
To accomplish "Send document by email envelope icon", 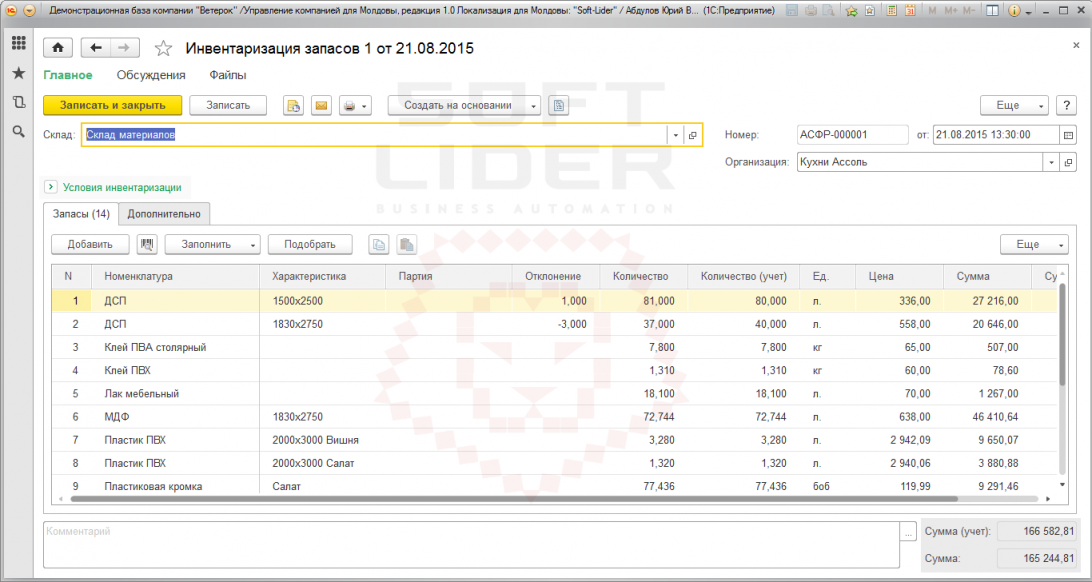I will [x=321, y=106].
